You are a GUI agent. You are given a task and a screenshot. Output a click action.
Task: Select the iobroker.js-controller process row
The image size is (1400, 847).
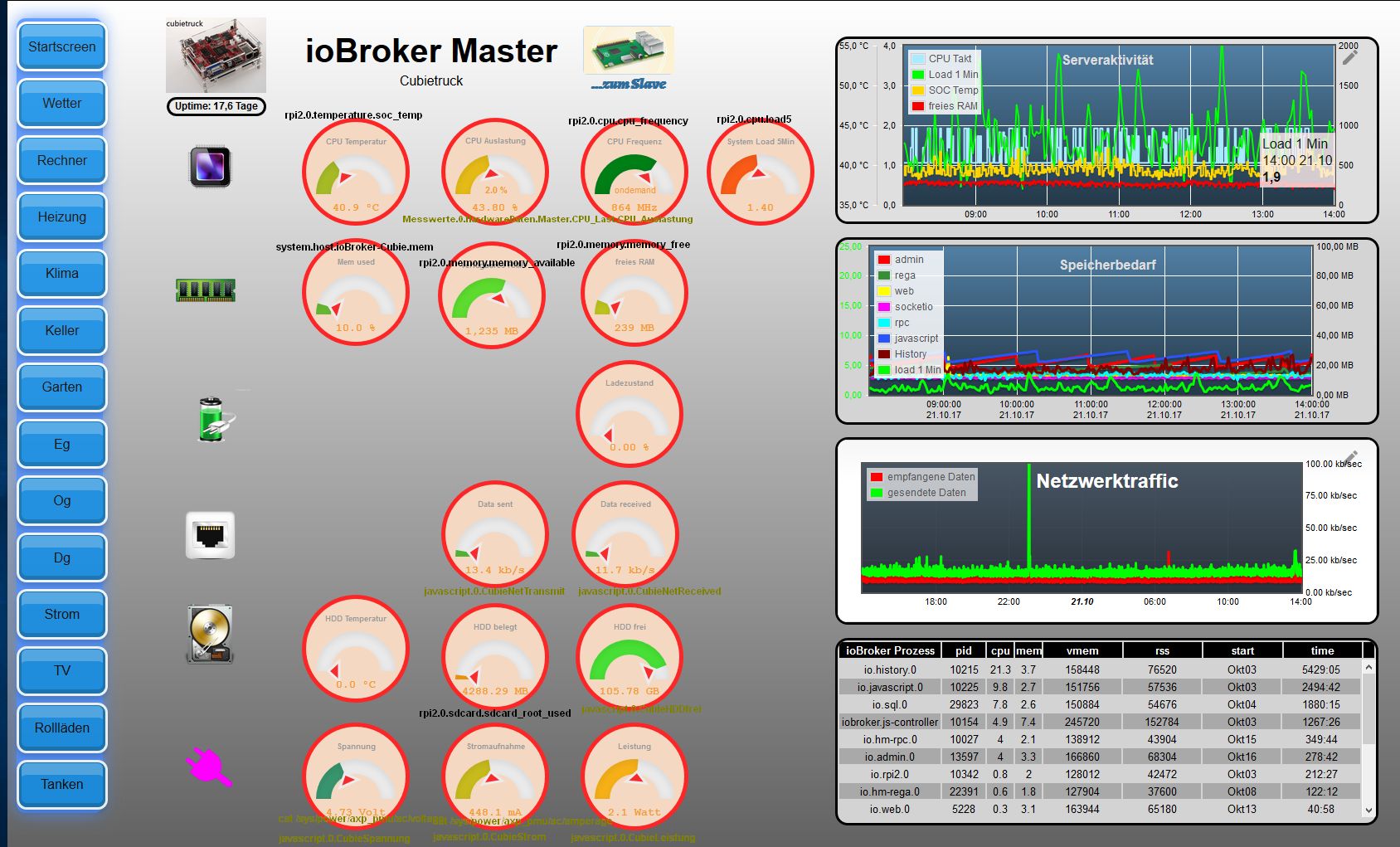point(1101,722)
